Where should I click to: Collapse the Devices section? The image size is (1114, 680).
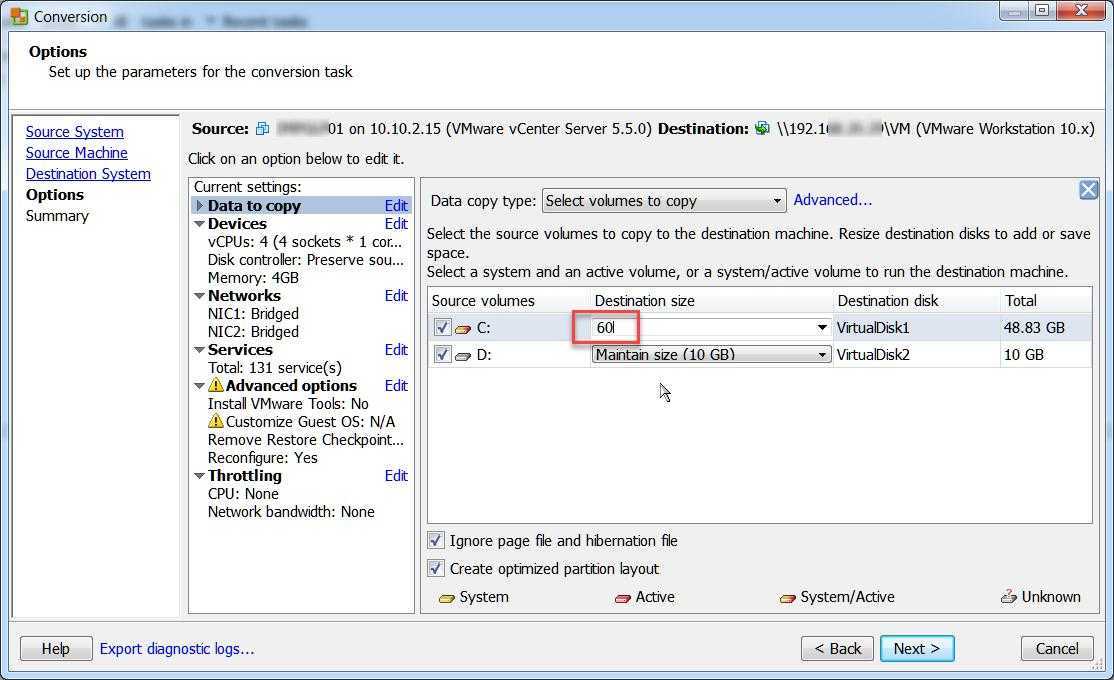pos(200,224)
